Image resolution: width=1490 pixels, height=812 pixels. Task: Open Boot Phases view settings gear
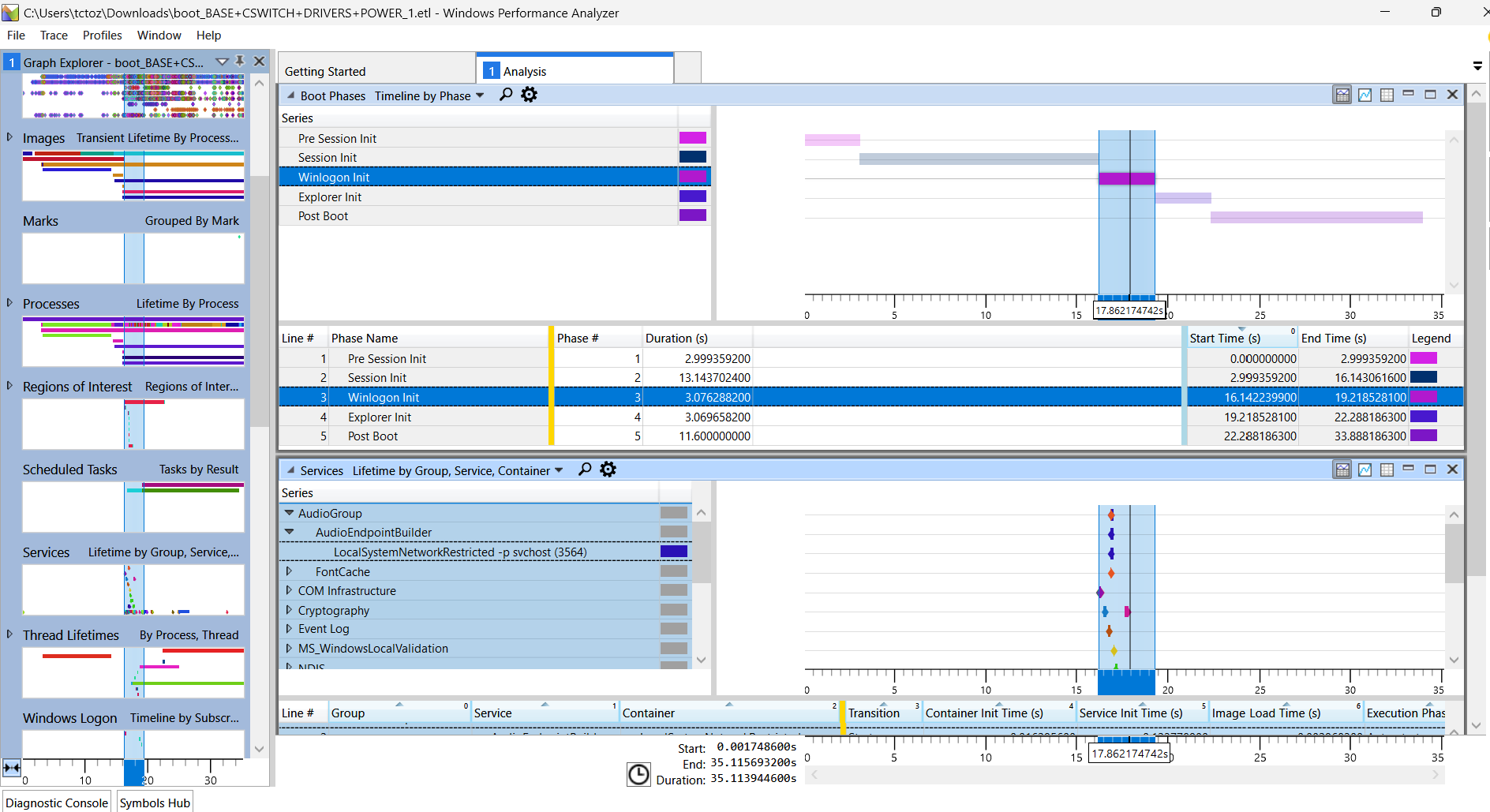tap(529, 95)
